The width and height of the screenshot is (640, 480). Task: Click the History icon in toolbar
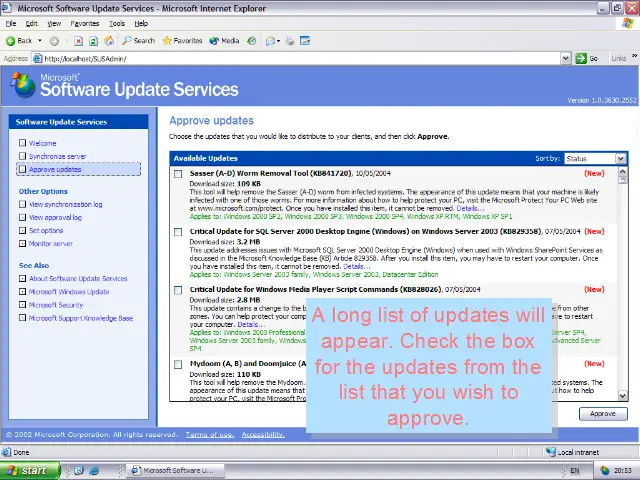point(252,41)
